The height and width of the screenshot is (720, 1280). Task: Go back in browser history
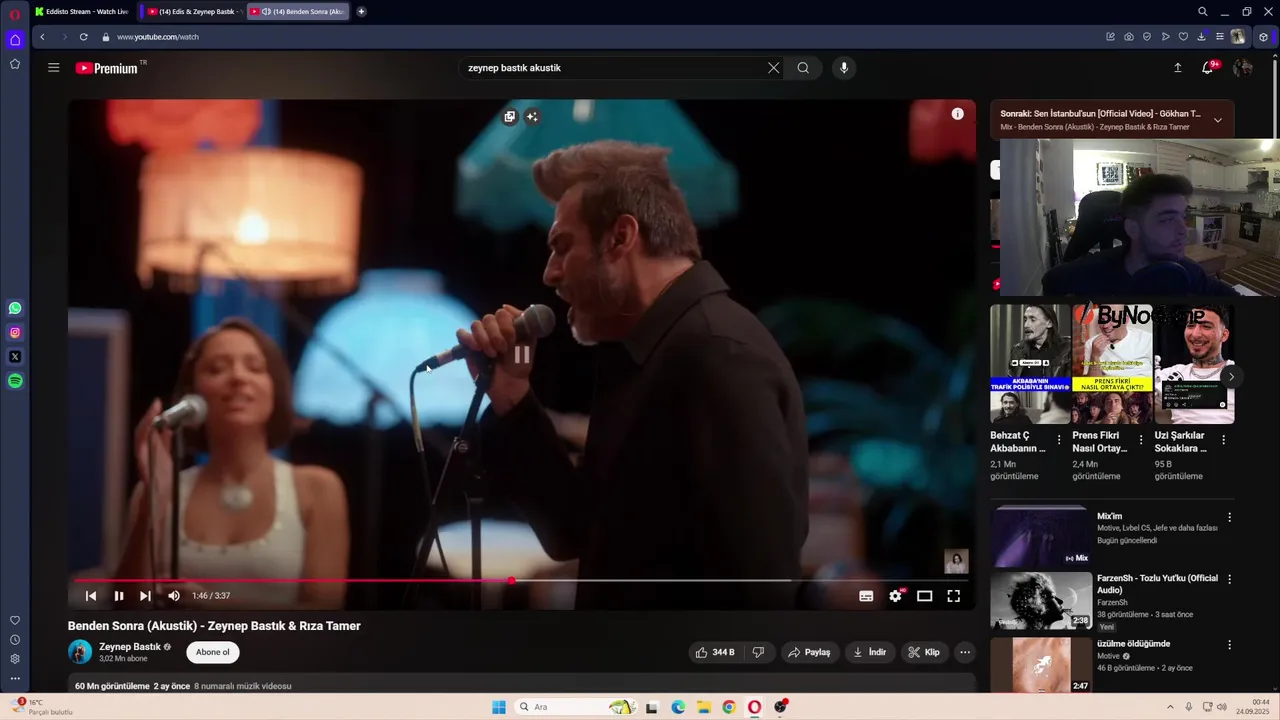[42, 37]
